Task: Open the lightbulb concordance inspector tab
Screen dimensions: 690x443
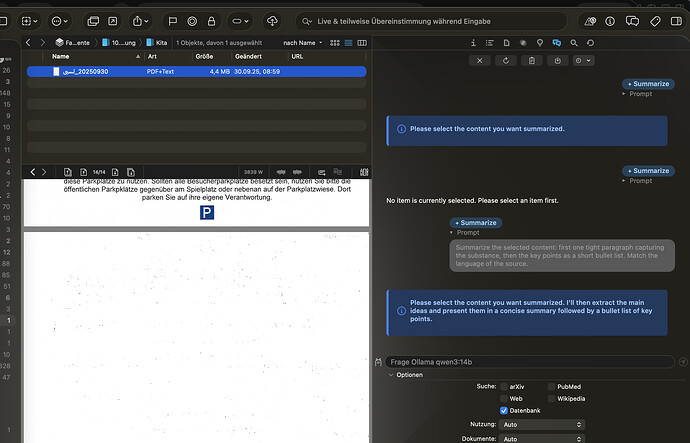Action: 540,43
